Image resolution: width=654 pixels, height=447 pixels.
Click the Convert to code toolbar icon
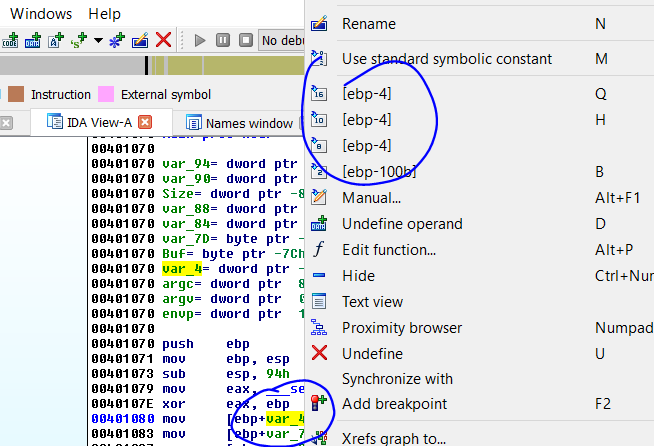11,40
